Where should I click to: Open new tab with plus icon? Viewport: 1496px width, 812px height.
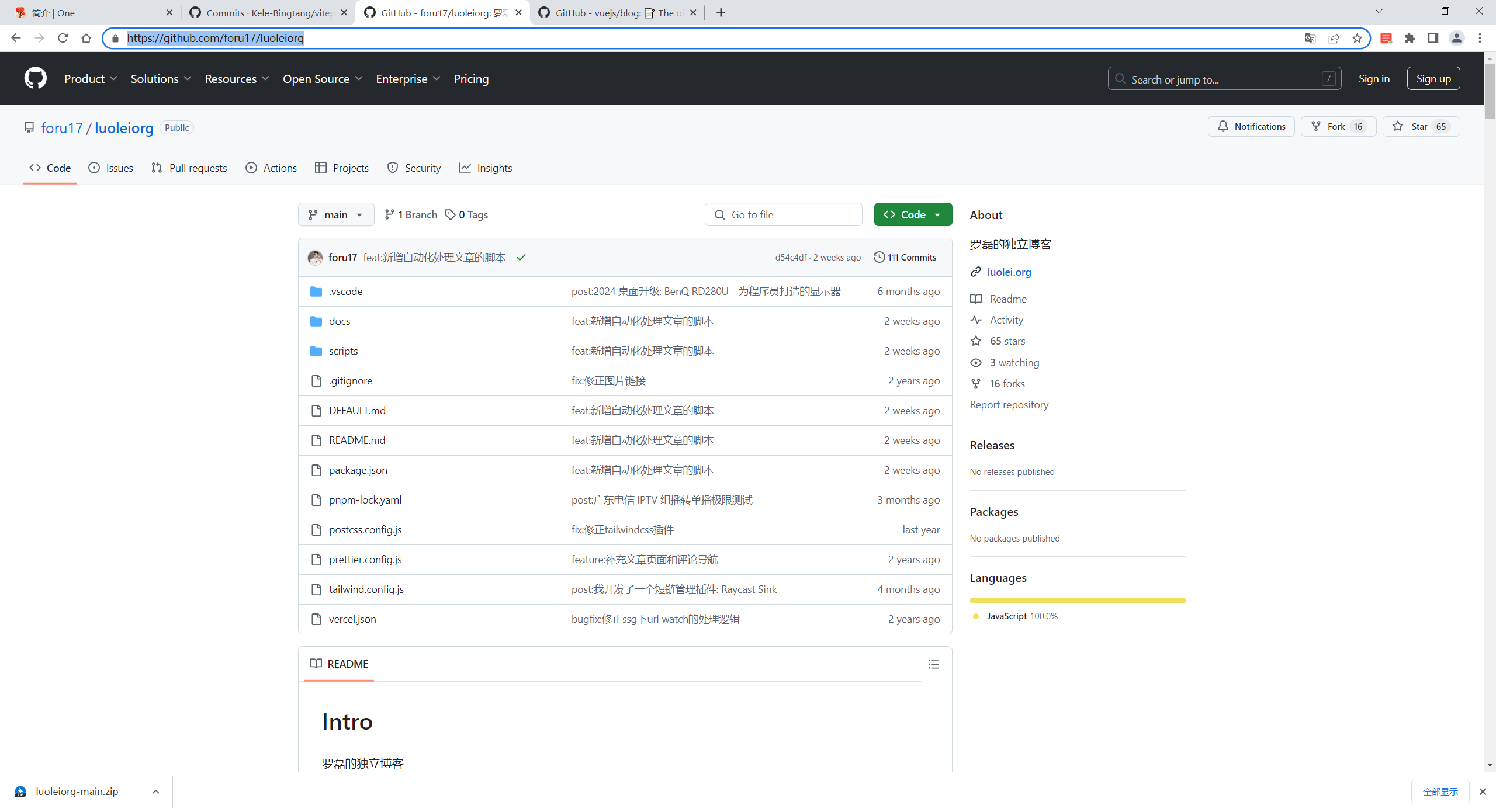[721, 12]
